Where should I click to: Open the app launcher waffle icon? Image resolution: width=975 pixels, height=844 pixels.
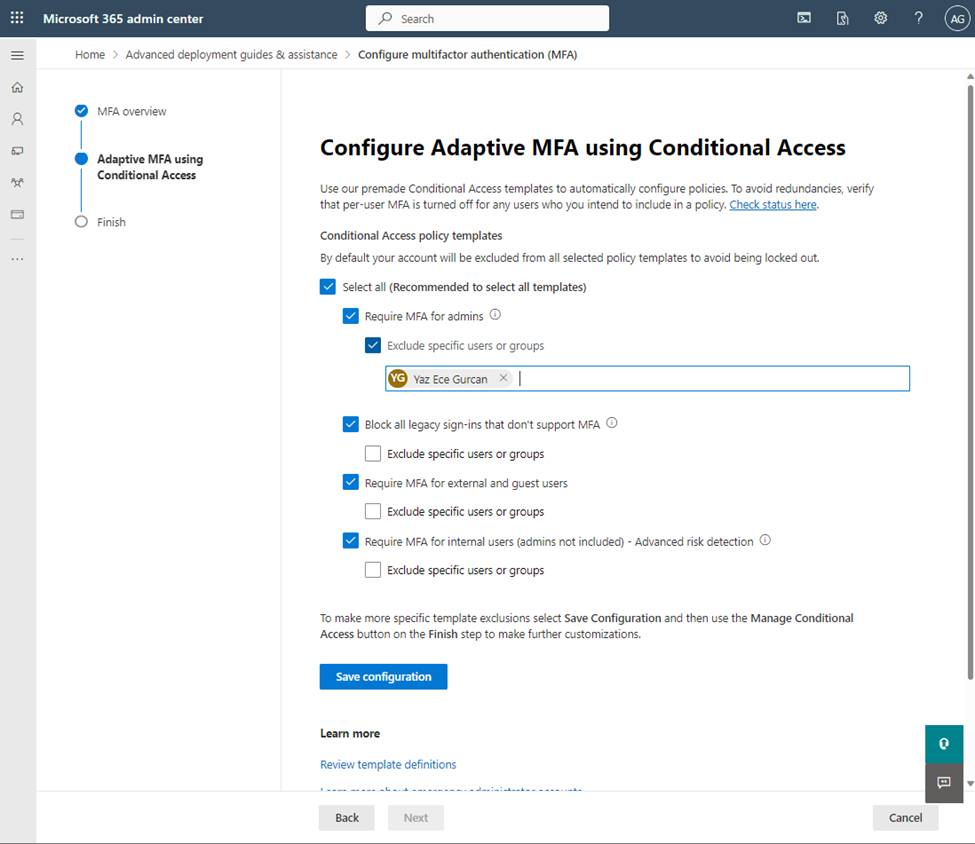pos(17,18)
